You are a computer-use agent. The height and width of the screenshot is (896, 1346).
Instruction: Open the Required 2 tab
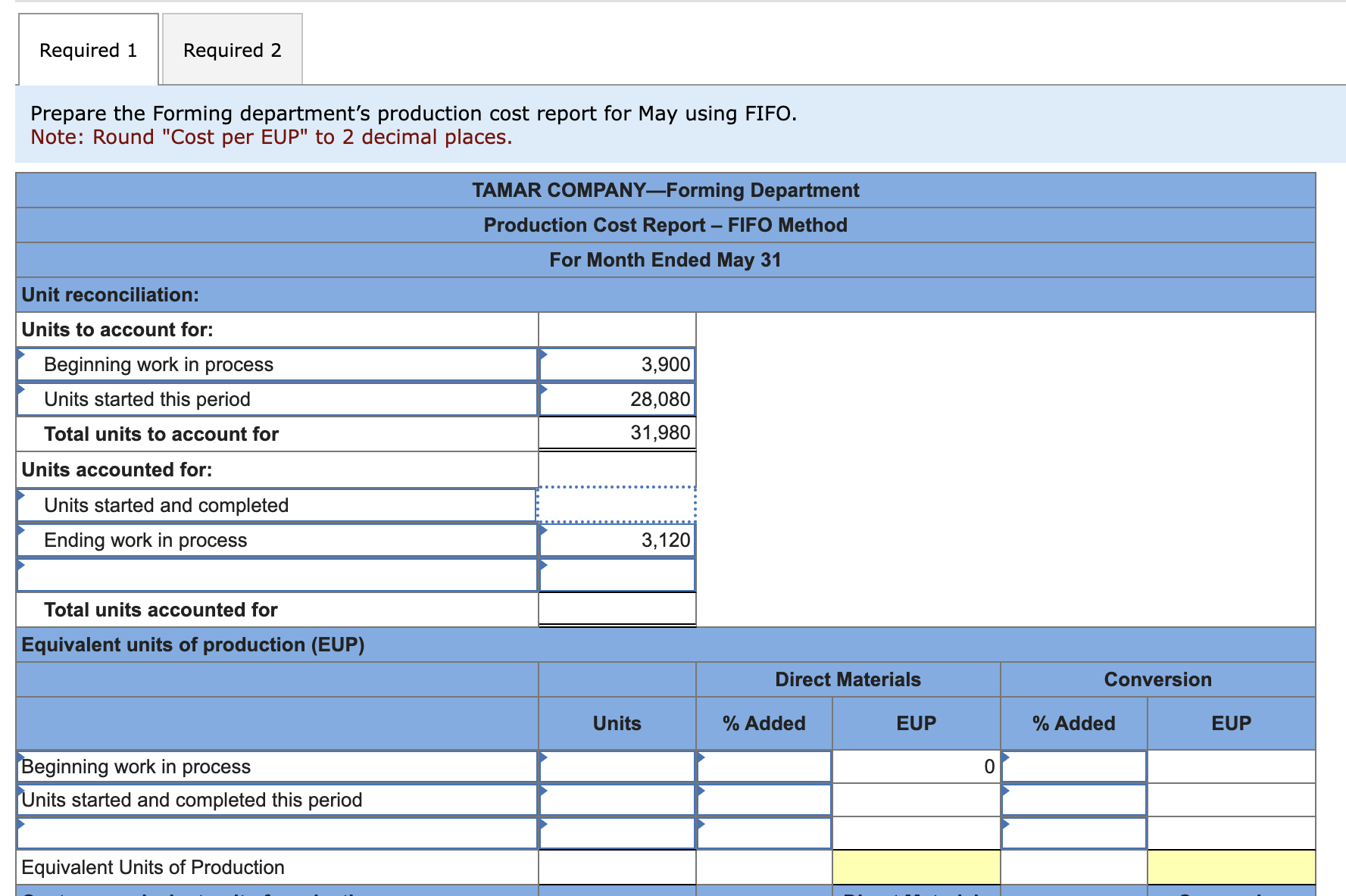232,50
